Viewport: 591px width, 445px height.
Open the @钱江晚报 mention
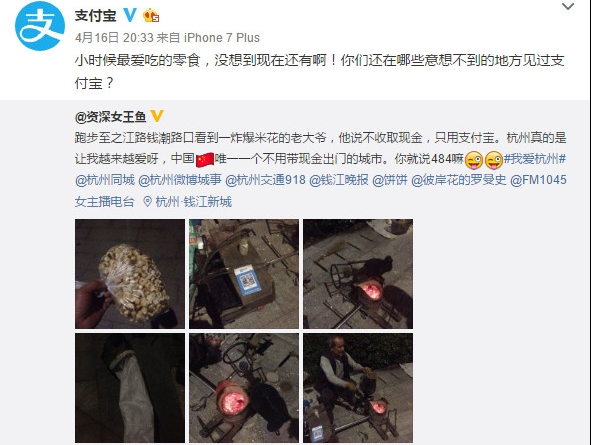click(339, 180)
